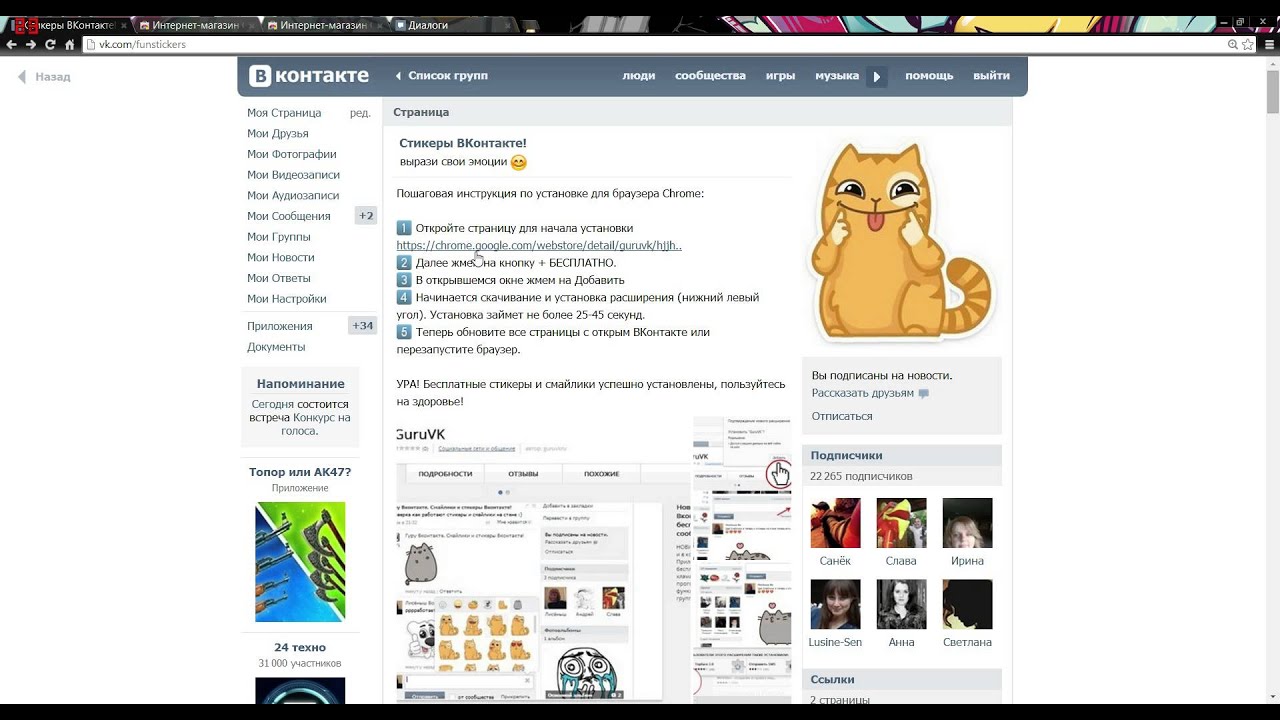Open Мои Группы
1280x720 pixels.
[278, 237]
